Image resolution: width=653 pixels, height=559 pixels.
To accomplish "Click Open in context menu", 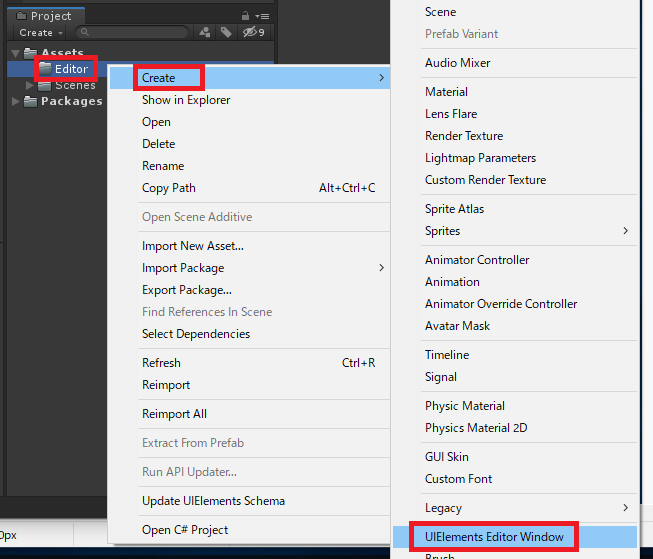I will click(250, 122).
